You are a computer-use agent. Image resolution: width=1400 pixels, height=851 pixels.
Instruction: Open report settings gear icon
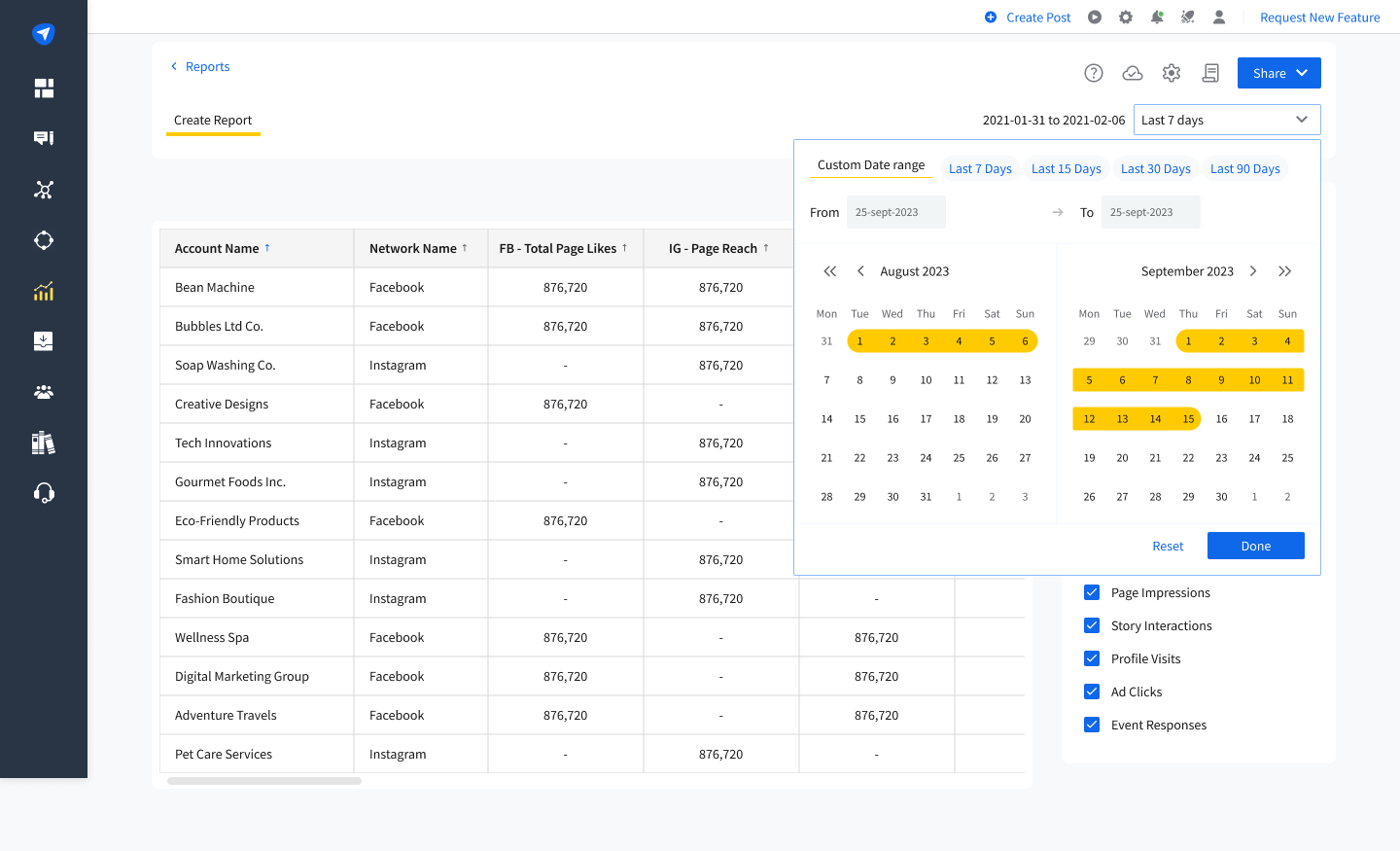1172,73
